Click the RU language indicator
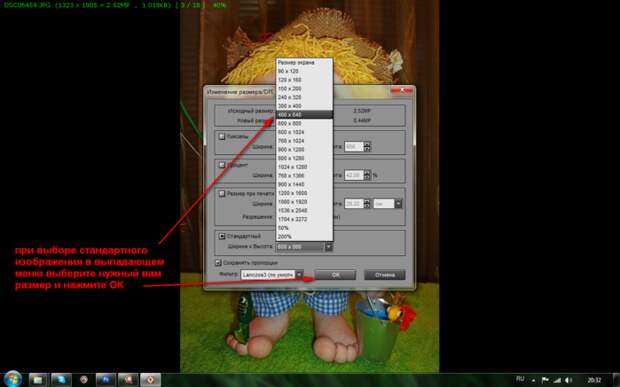 click(x=520, y=379)
